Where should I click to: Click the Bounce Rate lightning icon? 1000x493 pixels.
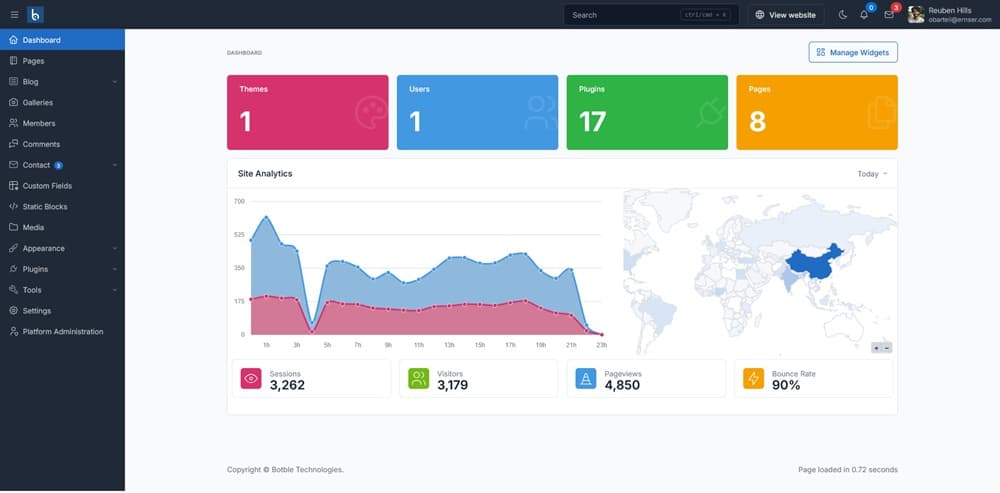(x=754, y=379)
